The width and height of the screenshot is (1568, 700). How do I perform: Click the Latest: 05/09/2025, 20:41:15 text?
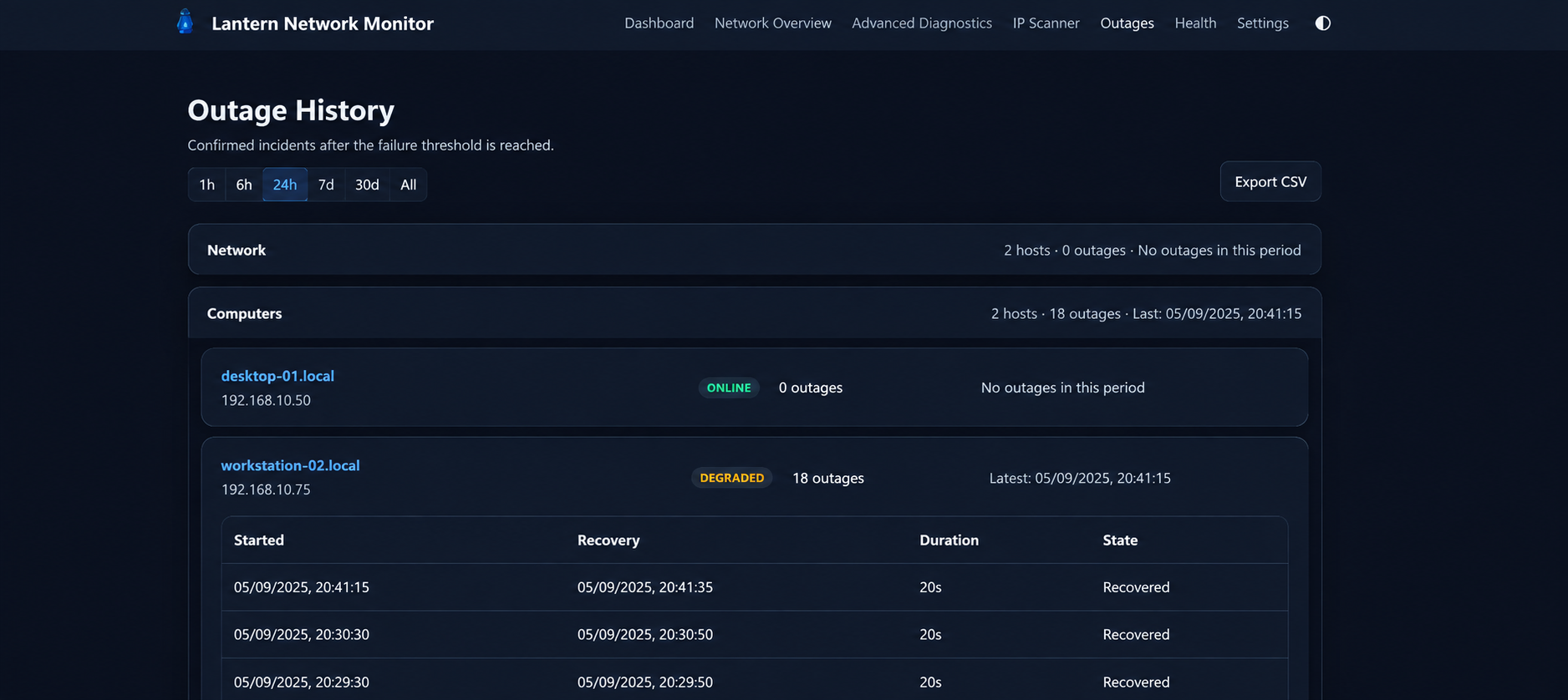(1080, 478)
